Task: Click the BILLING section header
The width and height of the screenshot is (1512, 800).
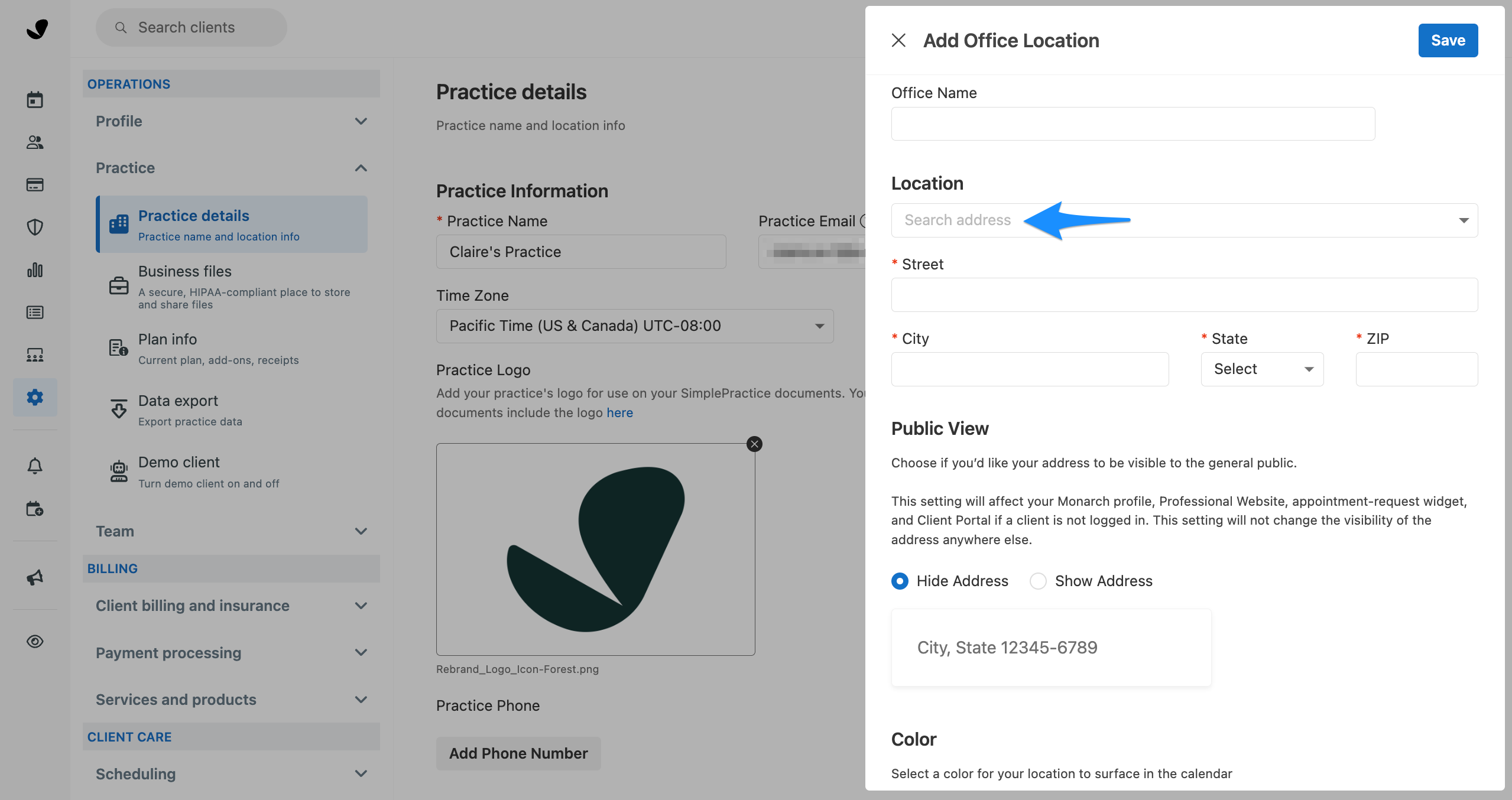Action: click(231, 568)
